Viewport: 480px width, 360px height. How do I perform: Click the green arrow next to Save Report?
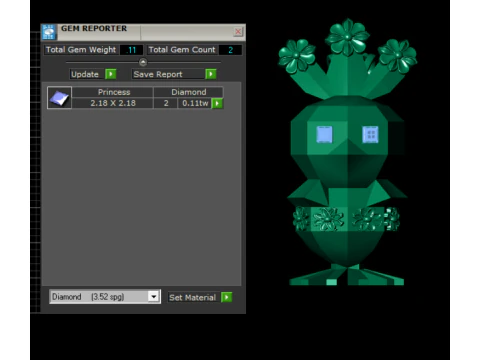[x=211, y=74]
